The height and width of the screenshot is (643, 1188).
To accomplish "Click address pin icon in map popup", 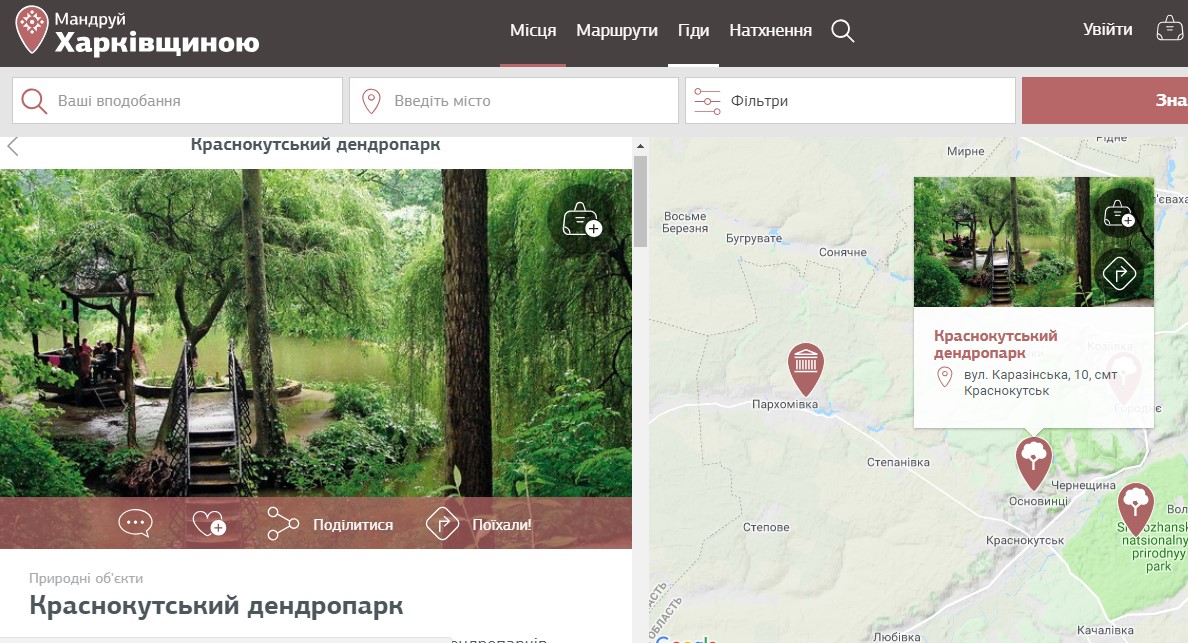I will pyautogui.click(x=945, y=376).
